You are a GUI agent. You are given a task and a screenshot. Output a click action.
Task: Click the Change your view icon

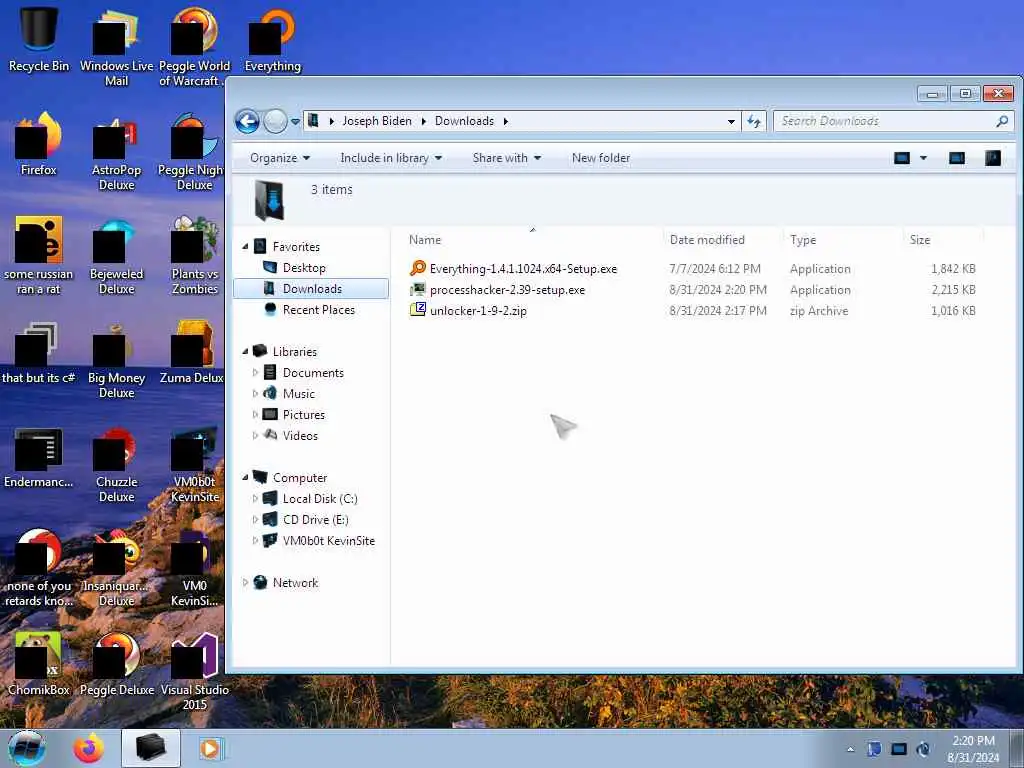pyautogui.click(x=902, y=158)
